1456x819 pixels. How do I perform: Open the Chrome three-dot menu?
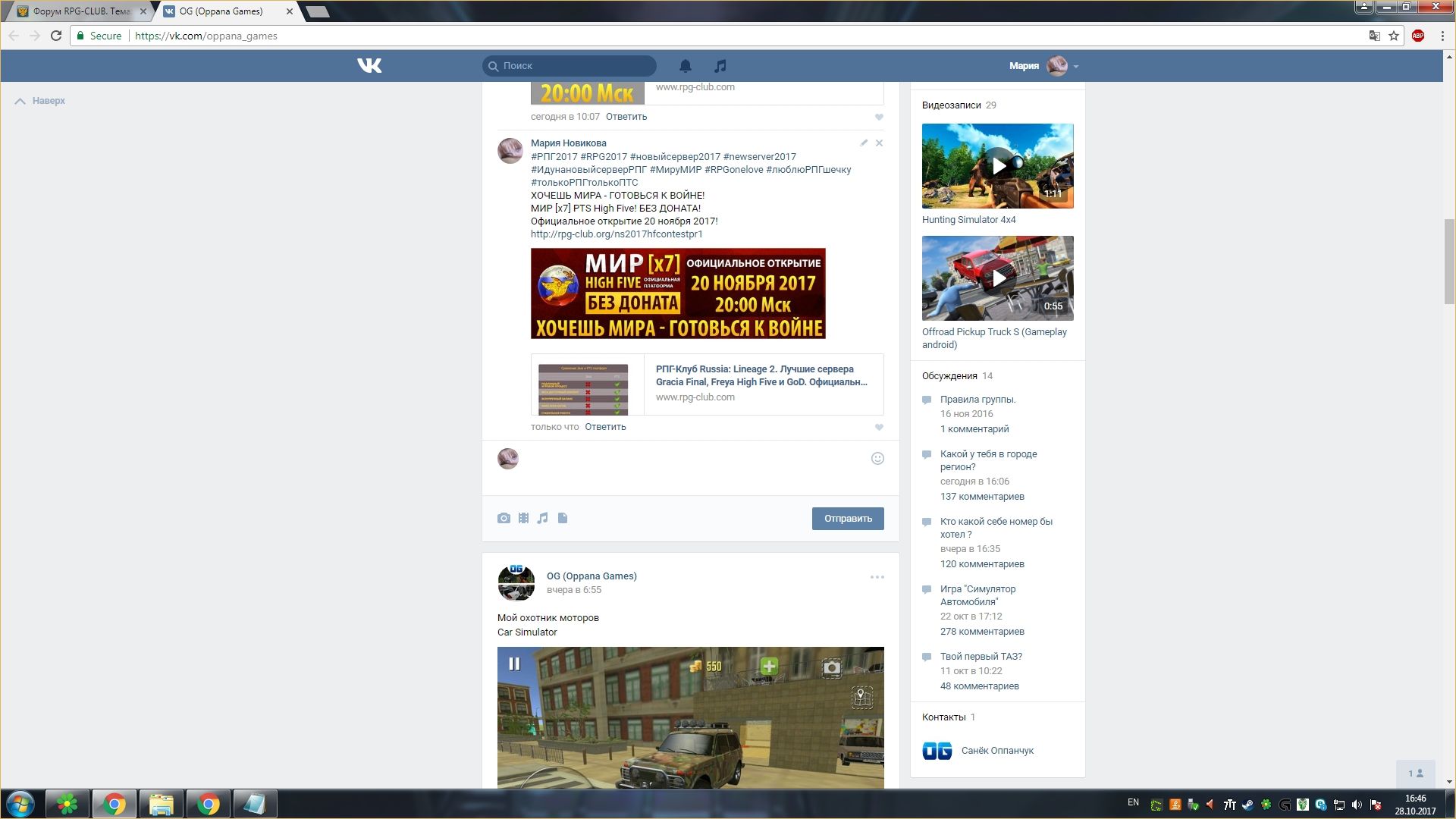pyautogui.click(x=1442, y=36)
